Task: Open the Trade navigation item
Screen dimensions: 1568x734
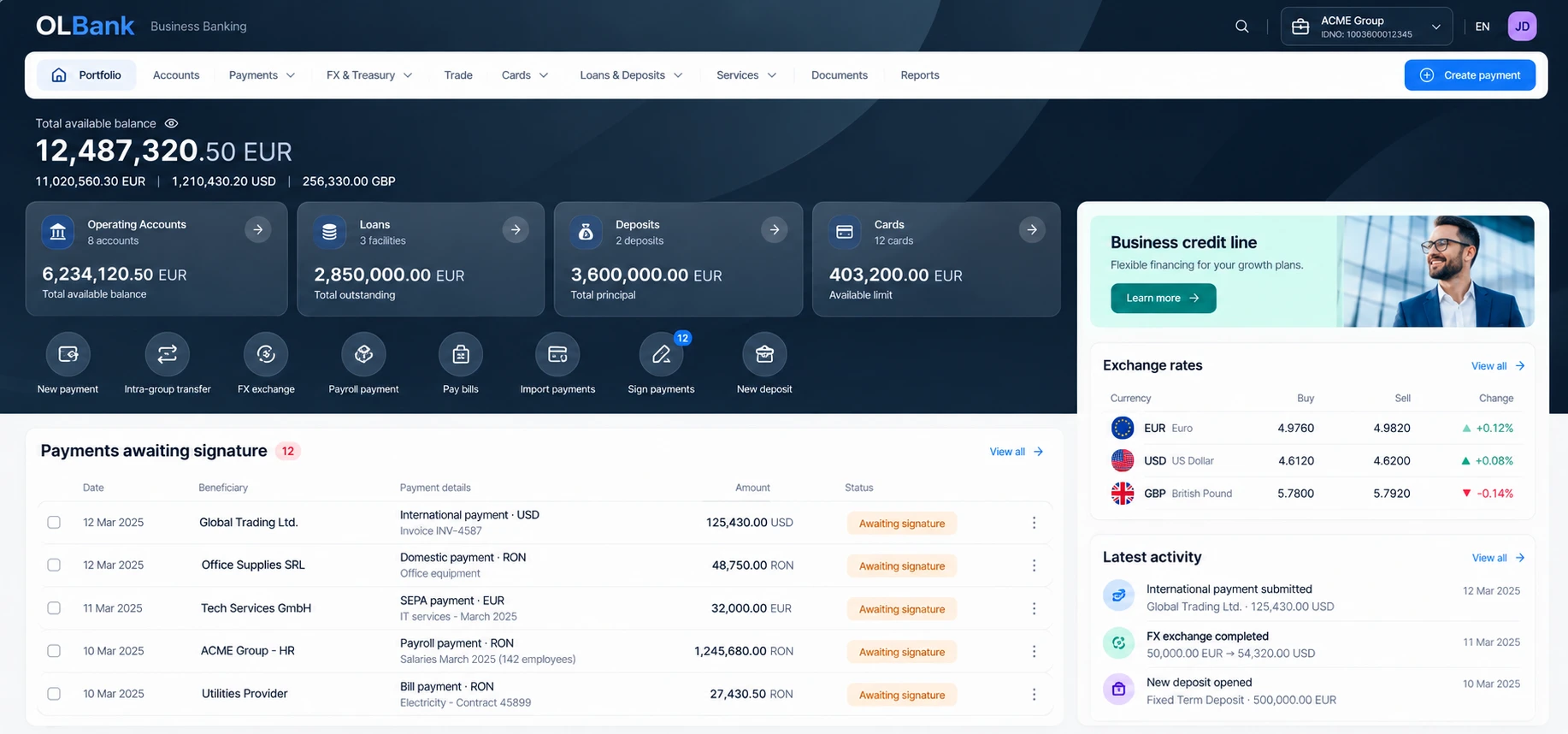Action: pyautogui.click(x=458, y=75)
